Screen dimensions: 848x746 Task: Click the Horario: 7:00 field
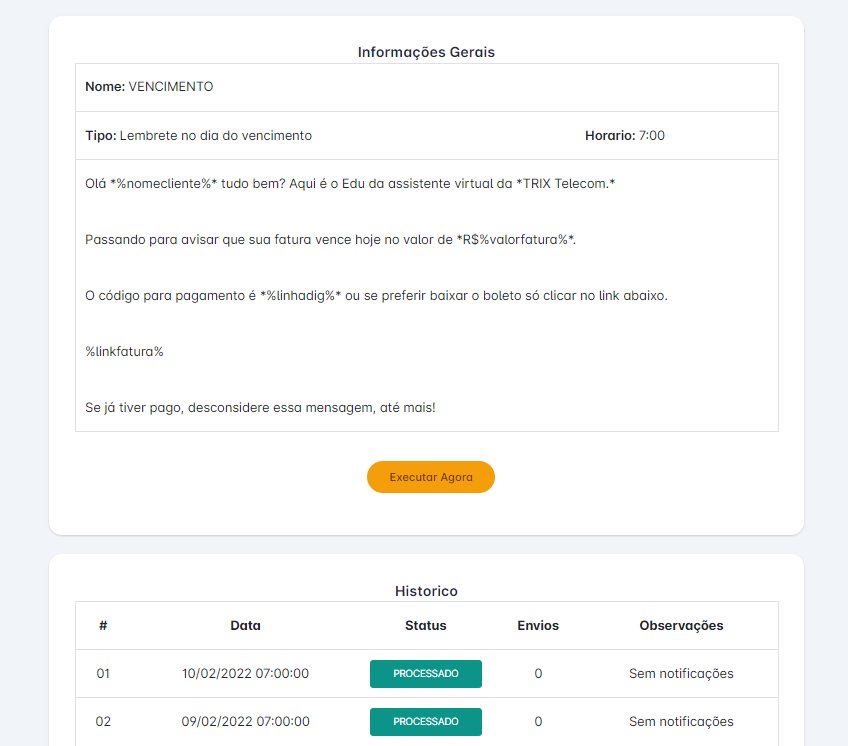click(x=624, y=136)
